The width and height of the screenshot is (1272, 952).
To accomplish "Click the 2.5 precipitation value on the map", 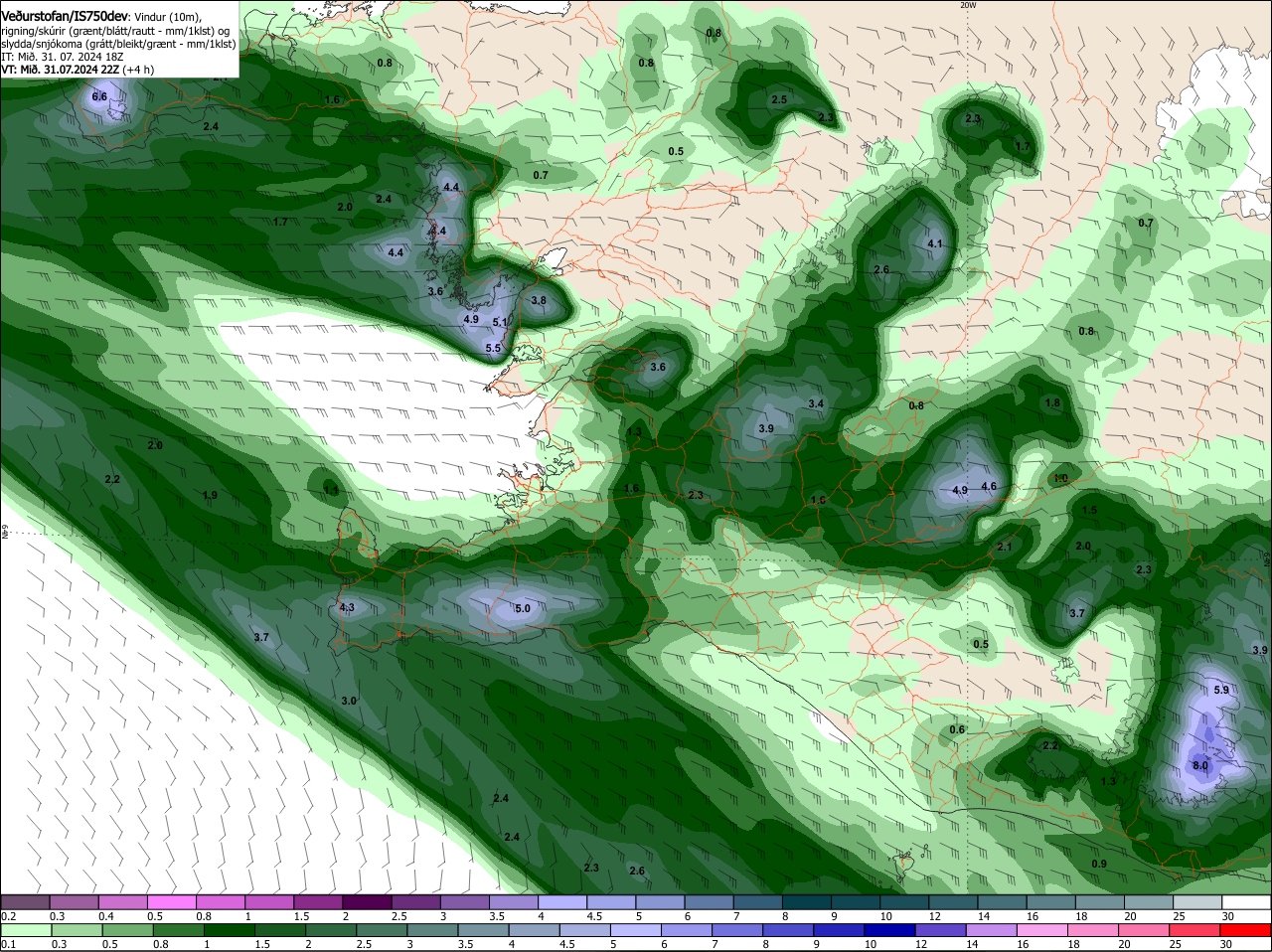I will click(779, 99).
